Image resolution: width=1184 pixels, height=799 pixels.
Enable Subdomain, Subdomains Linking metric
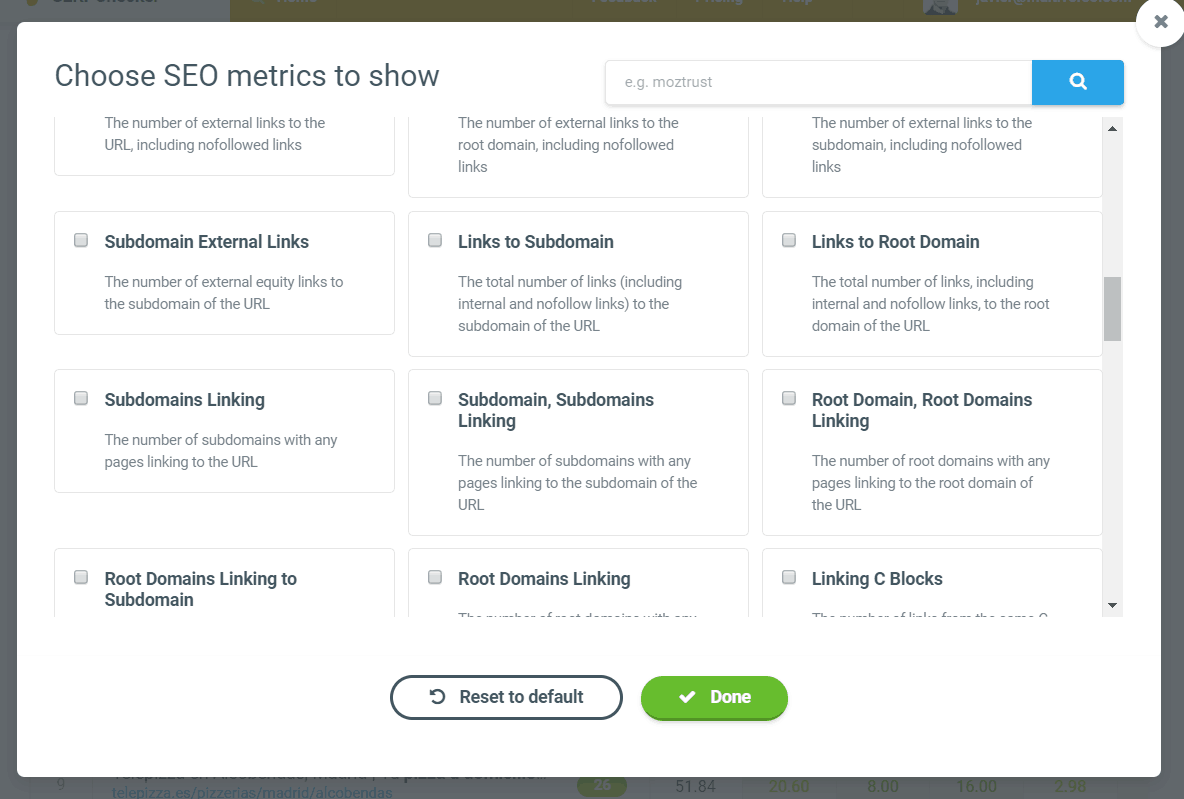click(435, 398)
